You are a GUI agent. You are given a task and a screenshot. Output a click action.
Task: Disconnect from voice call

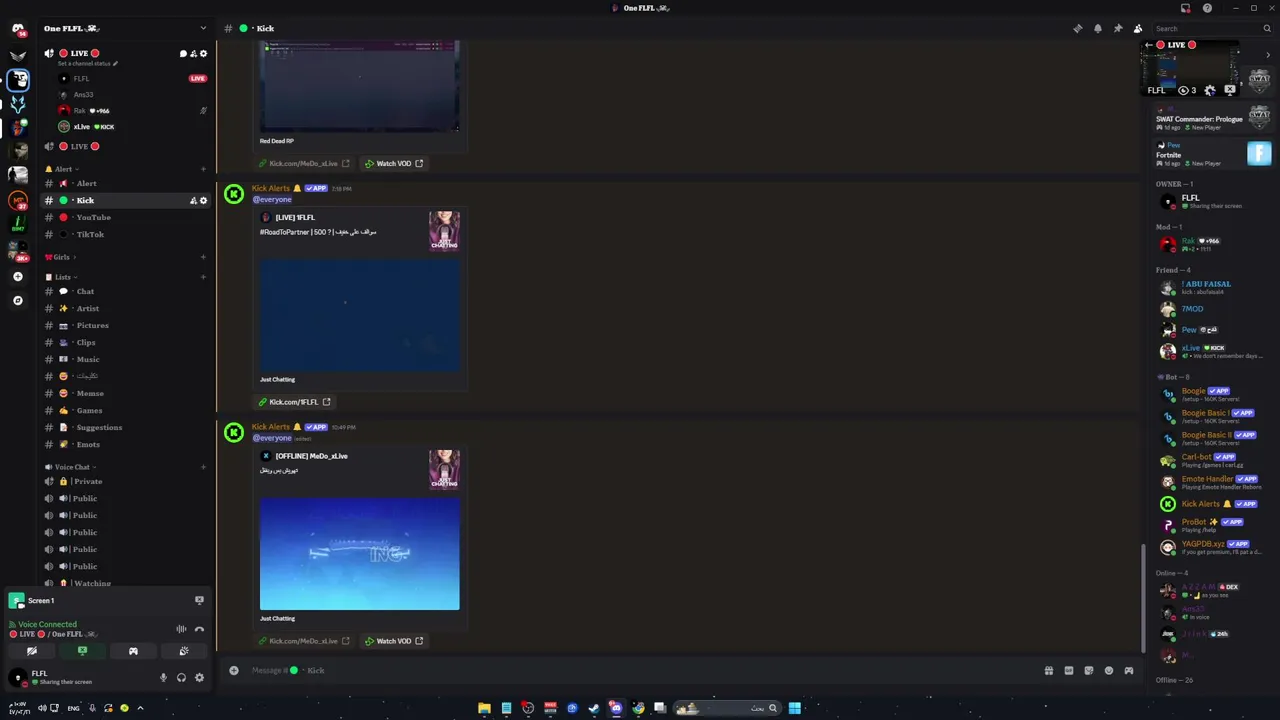[199, 629]
